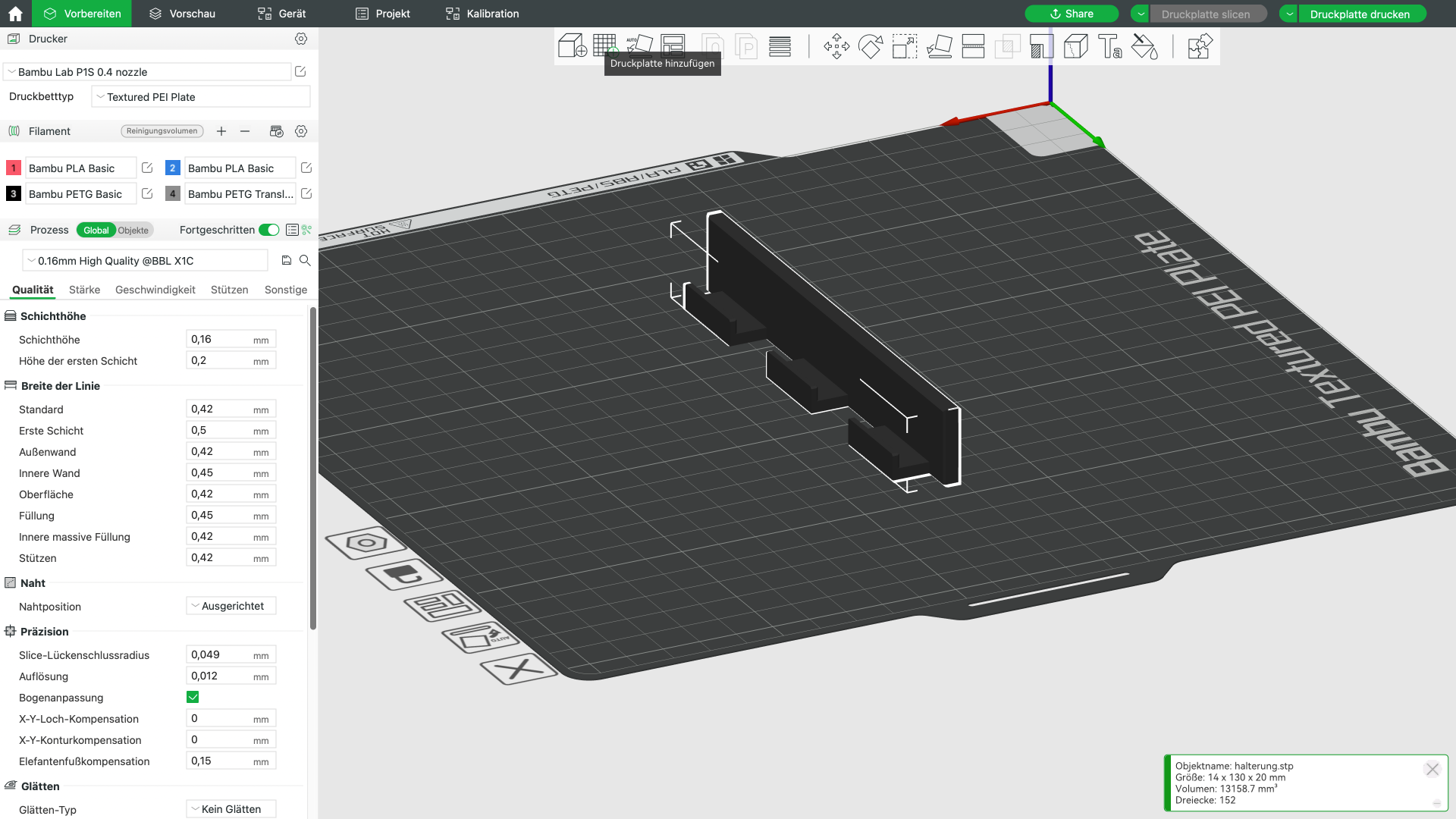Viewport: 1456px width, 819px height.
Task: Toggle the Fortgeschritten switch
Action: pos(269,230)
